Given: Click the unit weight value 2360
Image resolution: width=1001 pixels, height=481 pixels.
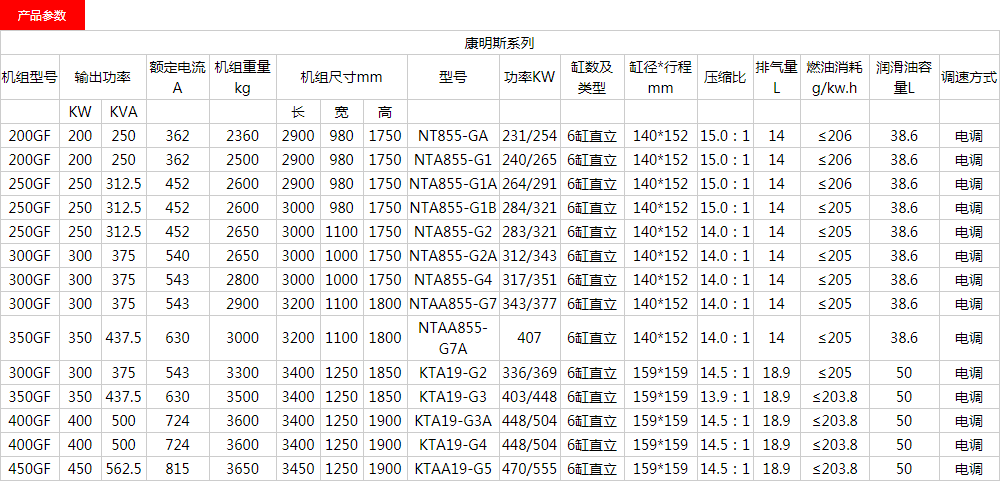Looking at the screenshot, I should point(242,136).
